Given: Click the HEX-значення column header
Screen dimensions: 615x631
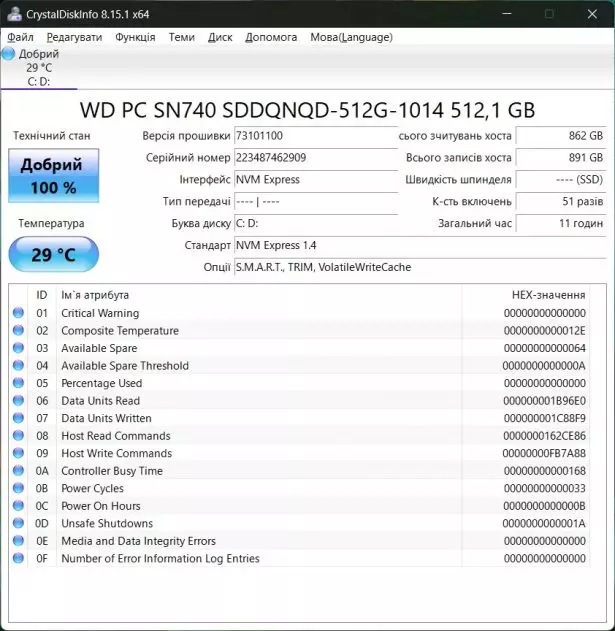Looking at the screenshot, I should pos(548,295).
